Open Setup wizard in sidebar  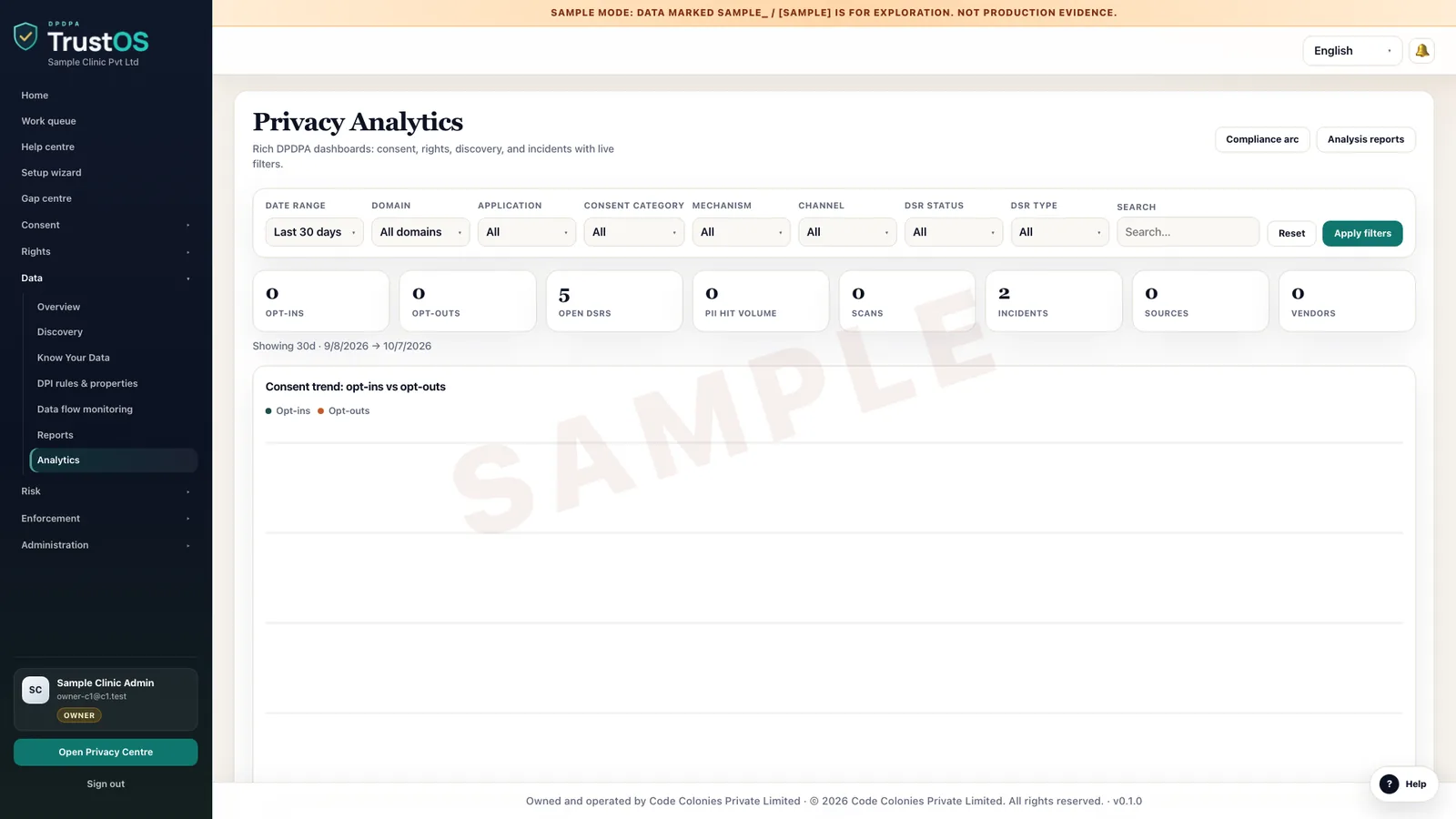coord(106,173)
